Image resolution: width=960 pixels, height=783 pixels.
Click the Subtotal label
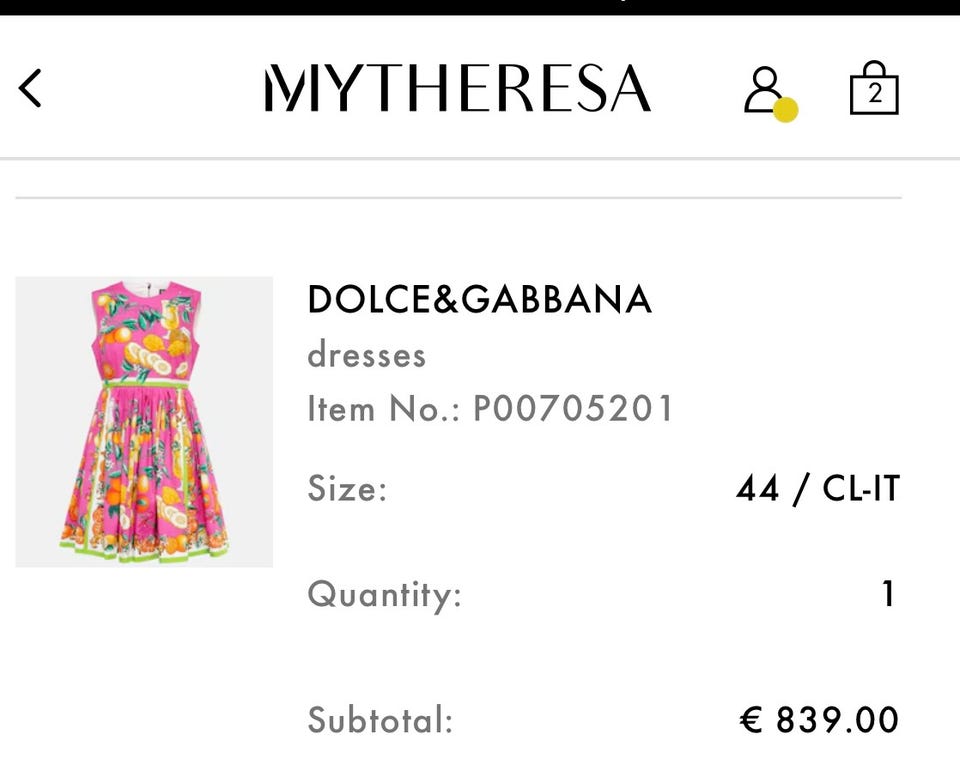(380, 720)
